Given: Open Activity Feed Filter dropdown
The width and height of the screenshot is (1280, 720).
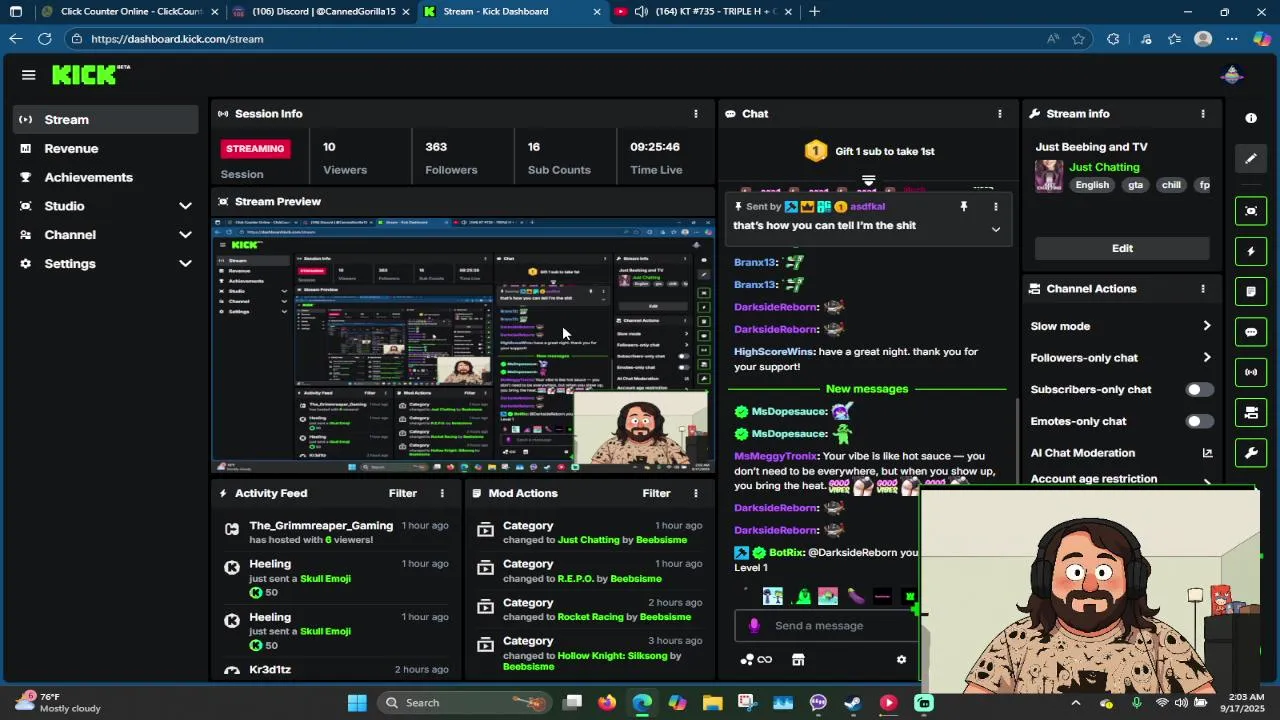Looking at the screenshot, I should point(403,493).
